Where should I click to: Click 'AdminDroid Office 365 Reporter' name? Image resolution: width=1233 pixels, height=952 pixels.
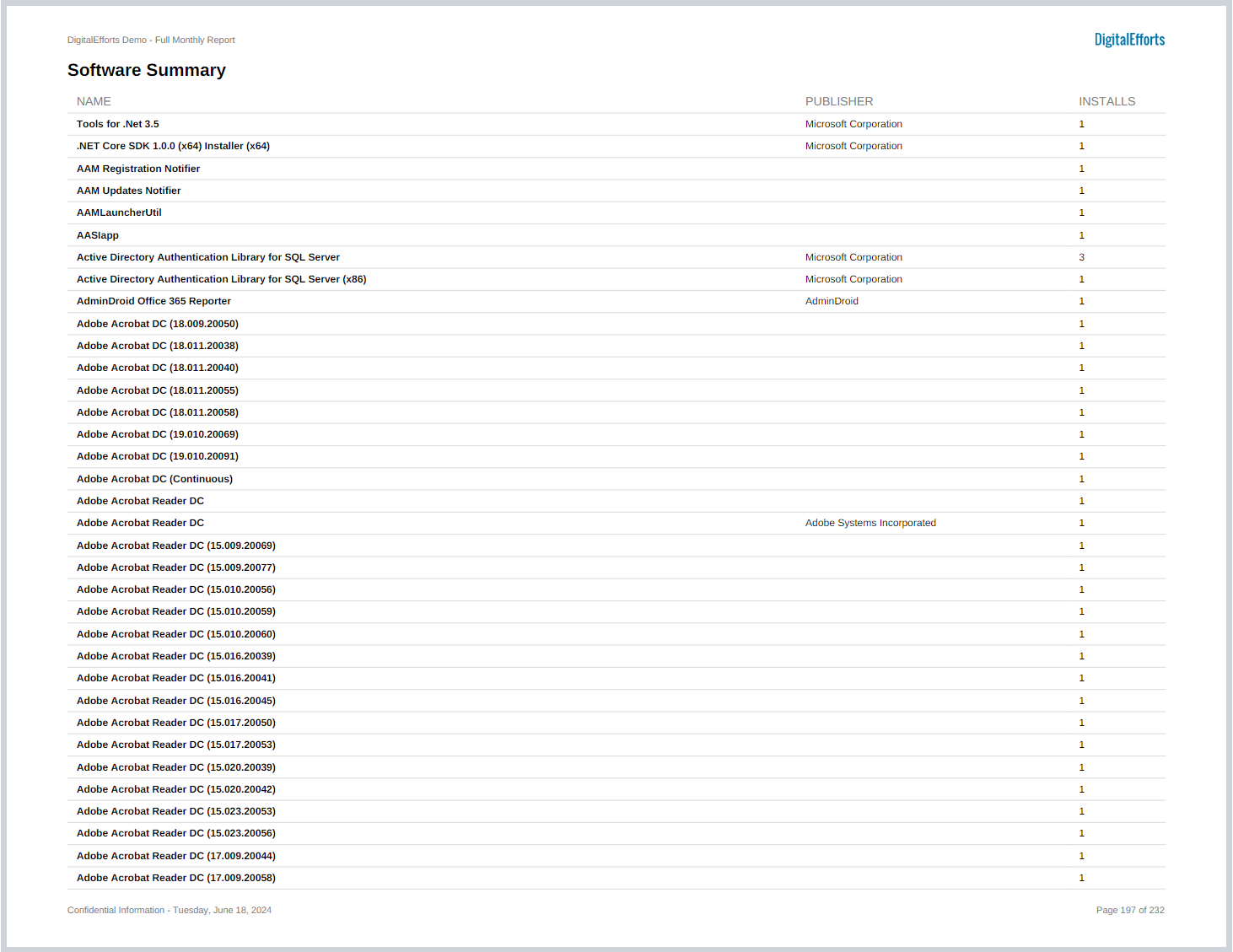point(153,301)
